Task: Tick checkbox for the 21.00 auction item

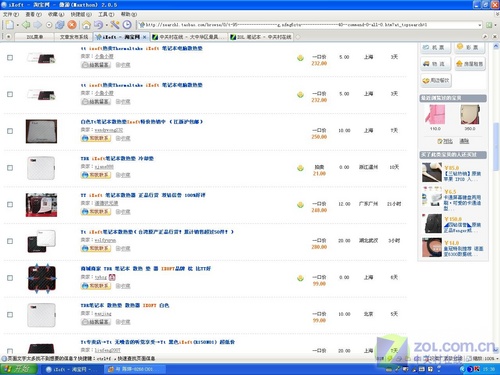Action: click(10, 168)
